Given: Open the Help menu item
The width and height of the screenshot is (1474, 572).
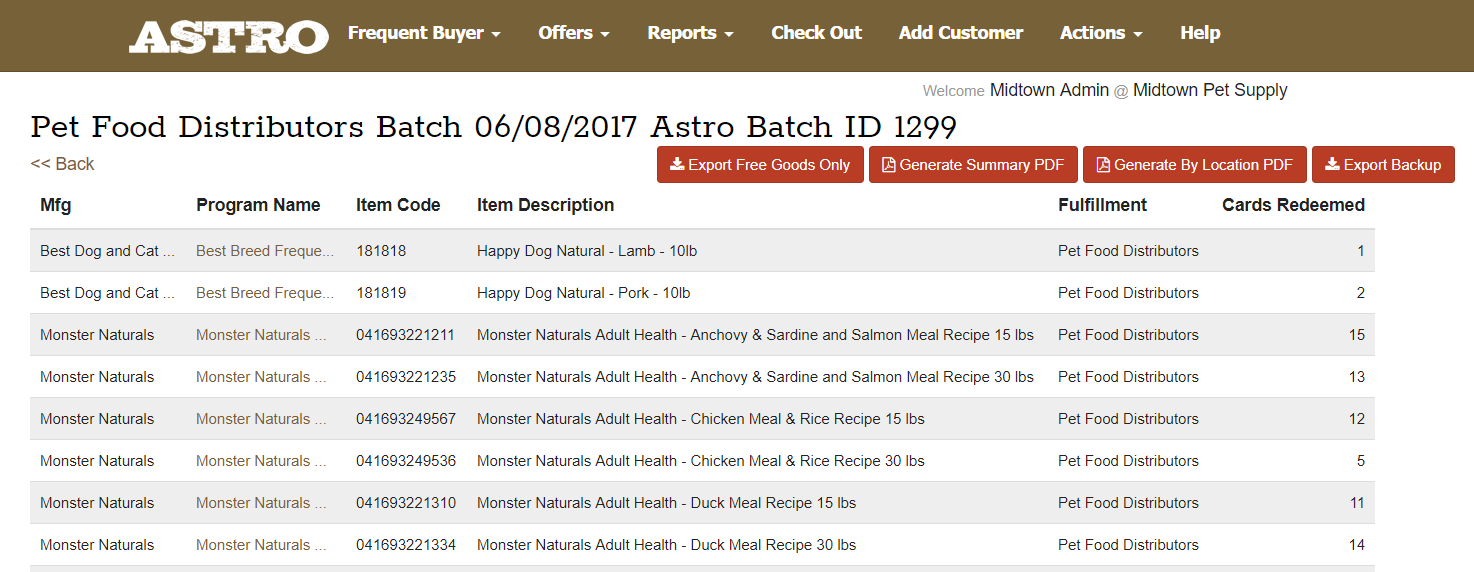Looking at the screenshot, I should [1200, 33].
